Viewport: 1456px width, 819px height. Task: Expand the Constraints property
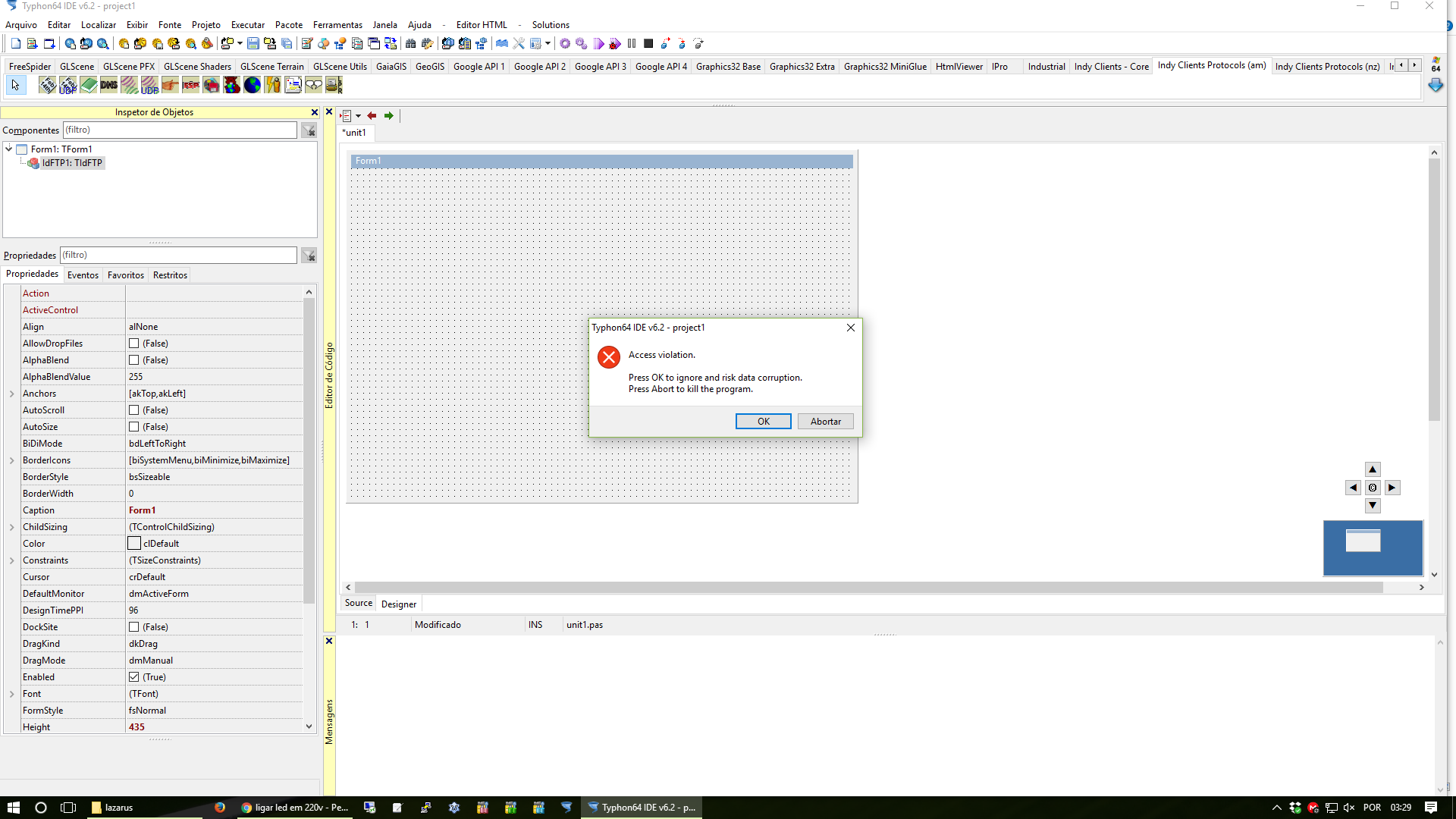point(12,560)
